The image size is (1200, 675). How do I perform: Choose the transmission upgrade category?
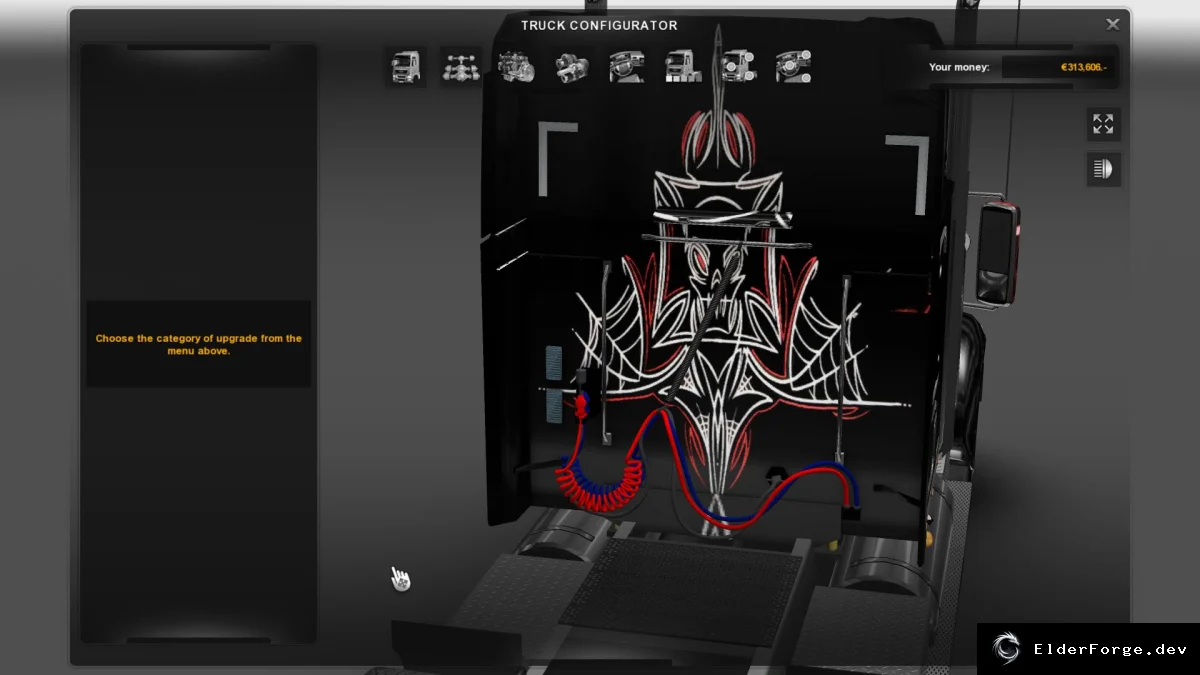[x=572, y=67]
